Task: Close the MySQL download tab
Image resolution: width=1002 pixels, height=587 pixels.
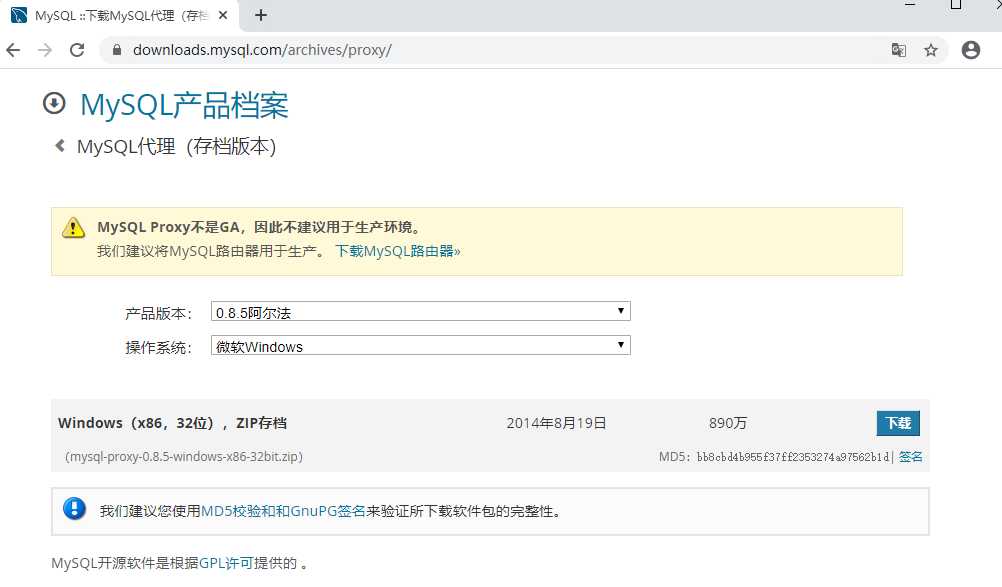Action: [223, 15]
